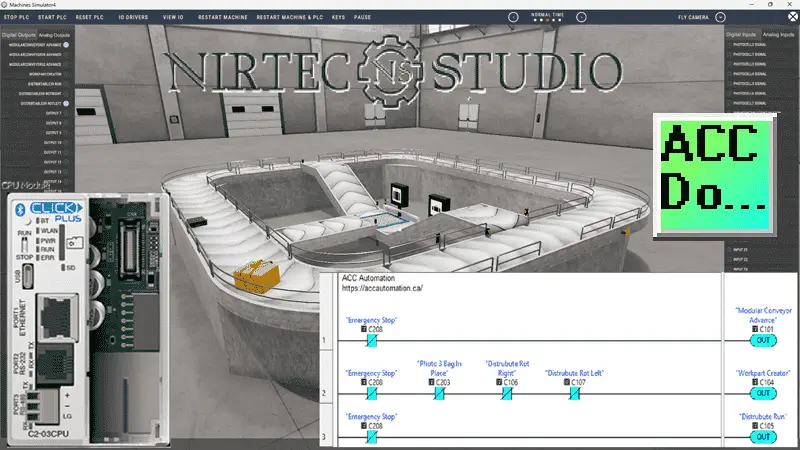Toggle the second ModularConveyor Advance output
This screenshot has height=450, width=800.
click(66, 55)
